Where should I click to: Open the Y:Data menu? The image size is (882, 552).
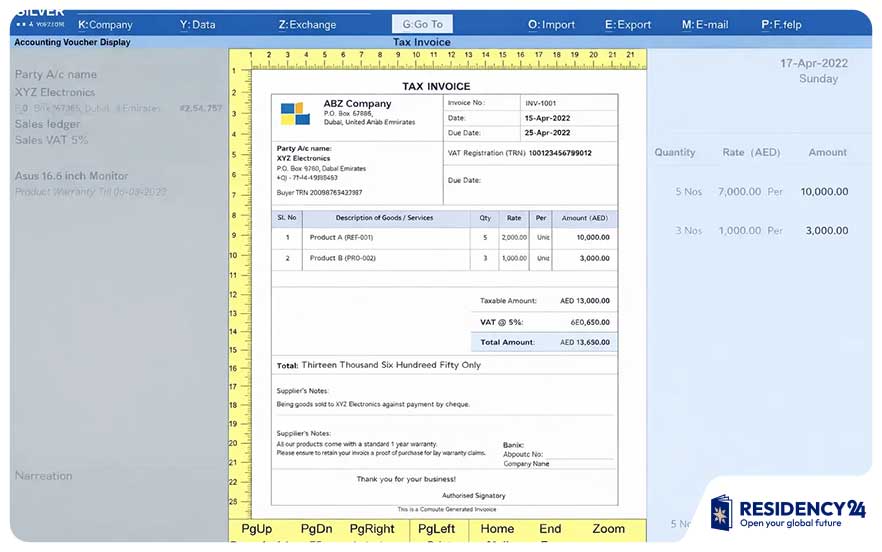(197, 25)
